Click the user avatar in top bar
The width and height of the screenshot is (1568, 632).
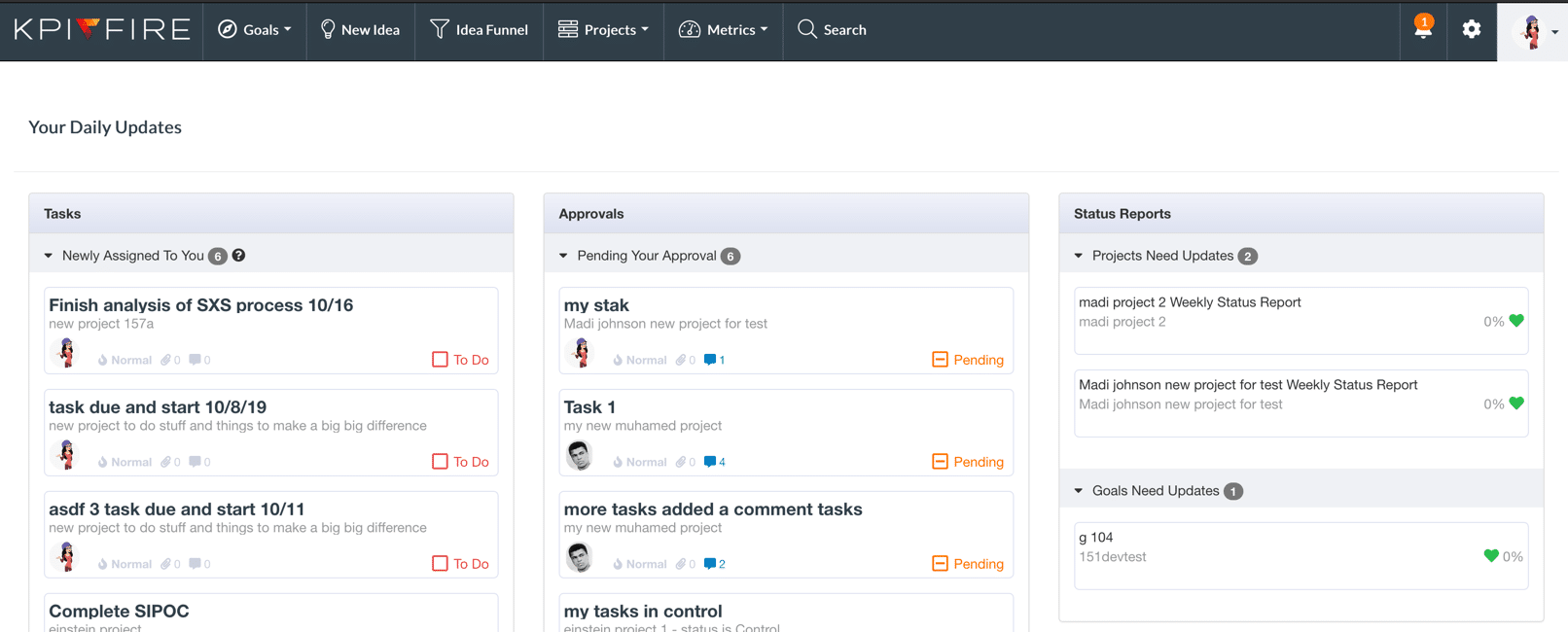[1532, 32]
